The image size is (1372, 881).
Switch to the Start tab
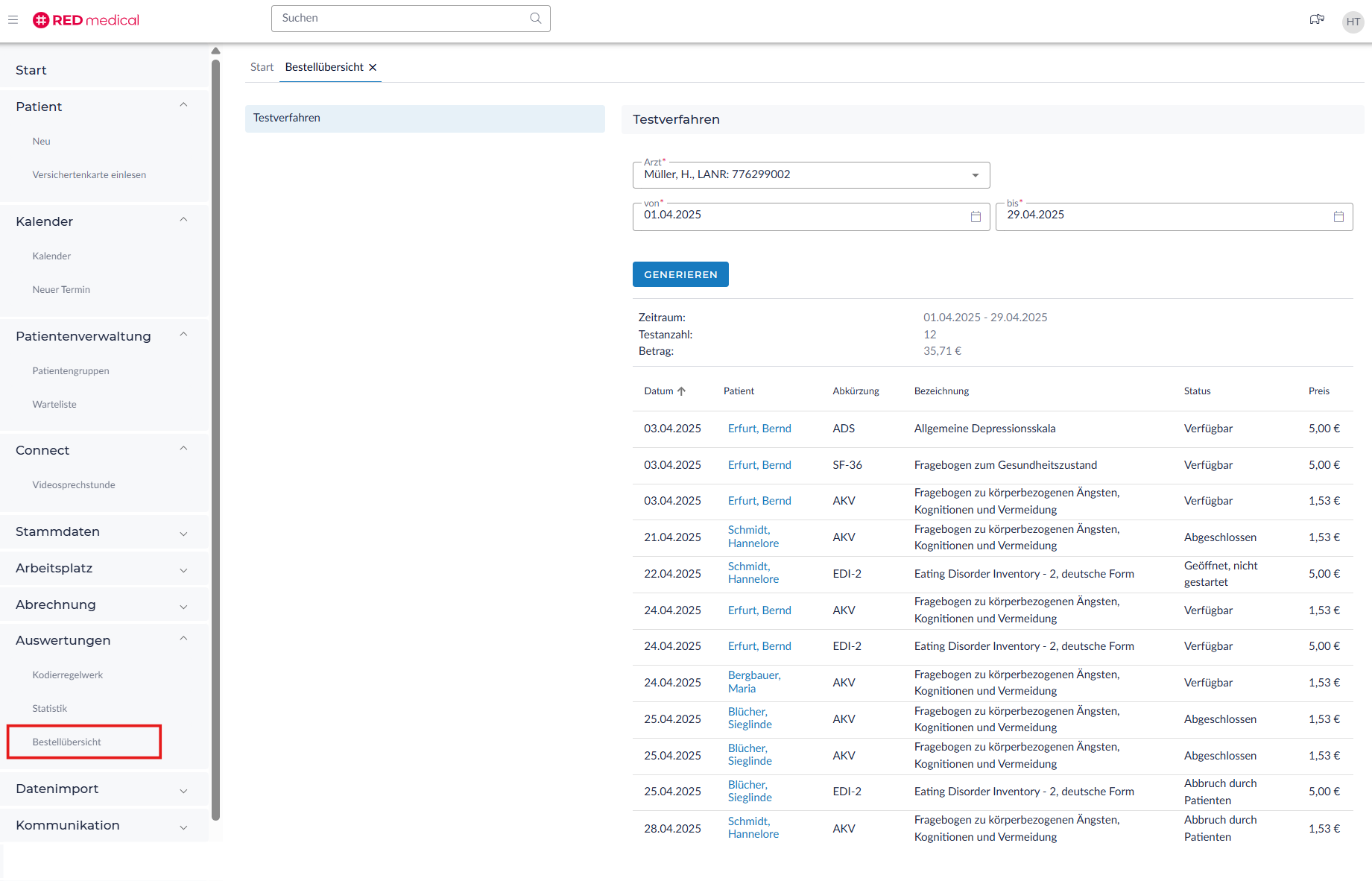pyautogui.click(x=262, y=68)
